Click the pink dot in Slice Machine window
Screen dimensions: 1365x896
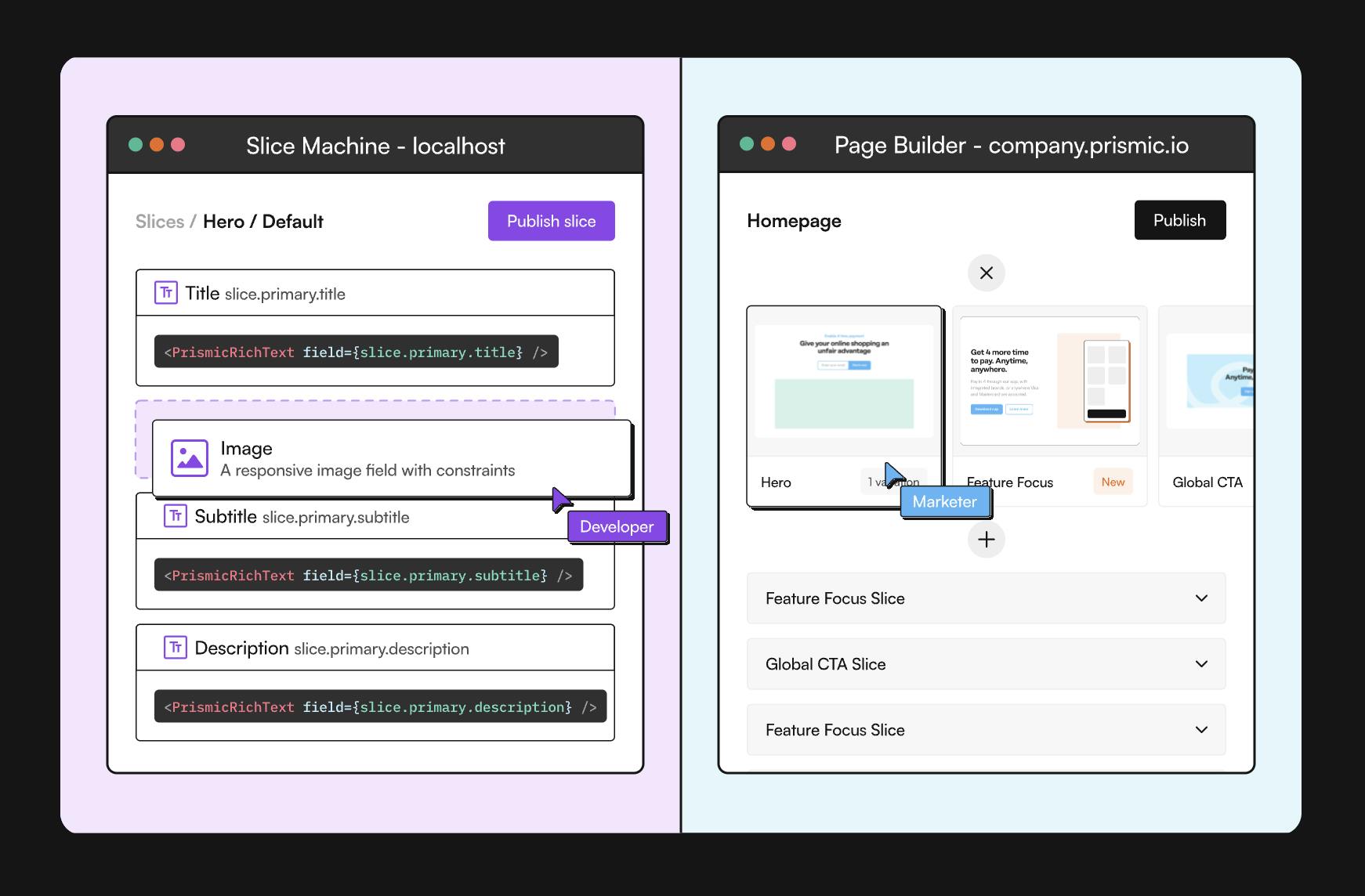[x=178, y=145]
